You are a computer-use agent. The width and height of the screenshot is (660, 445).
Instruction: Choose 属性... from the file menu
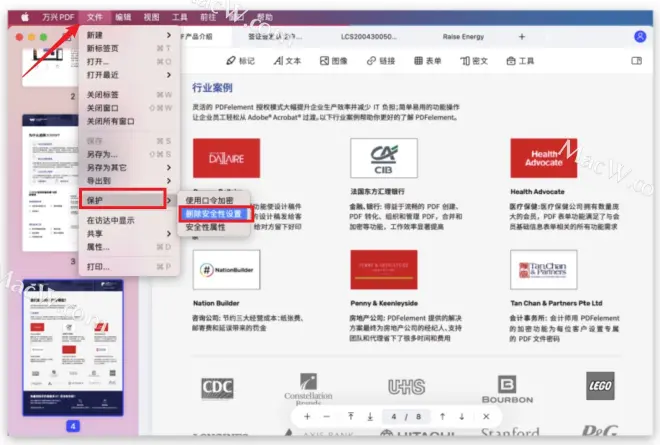pyautogui.click(x=129, y=247)
